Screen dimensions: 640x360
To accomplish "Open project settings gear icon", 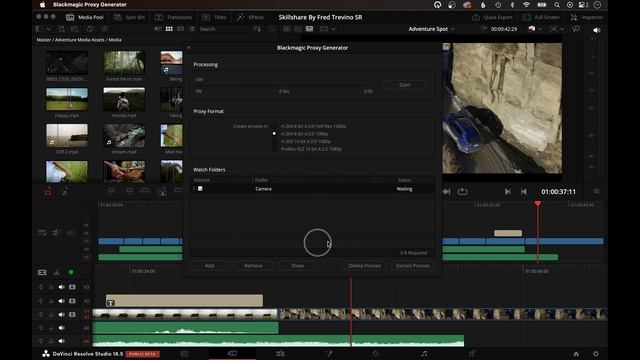I will [596, 354].
